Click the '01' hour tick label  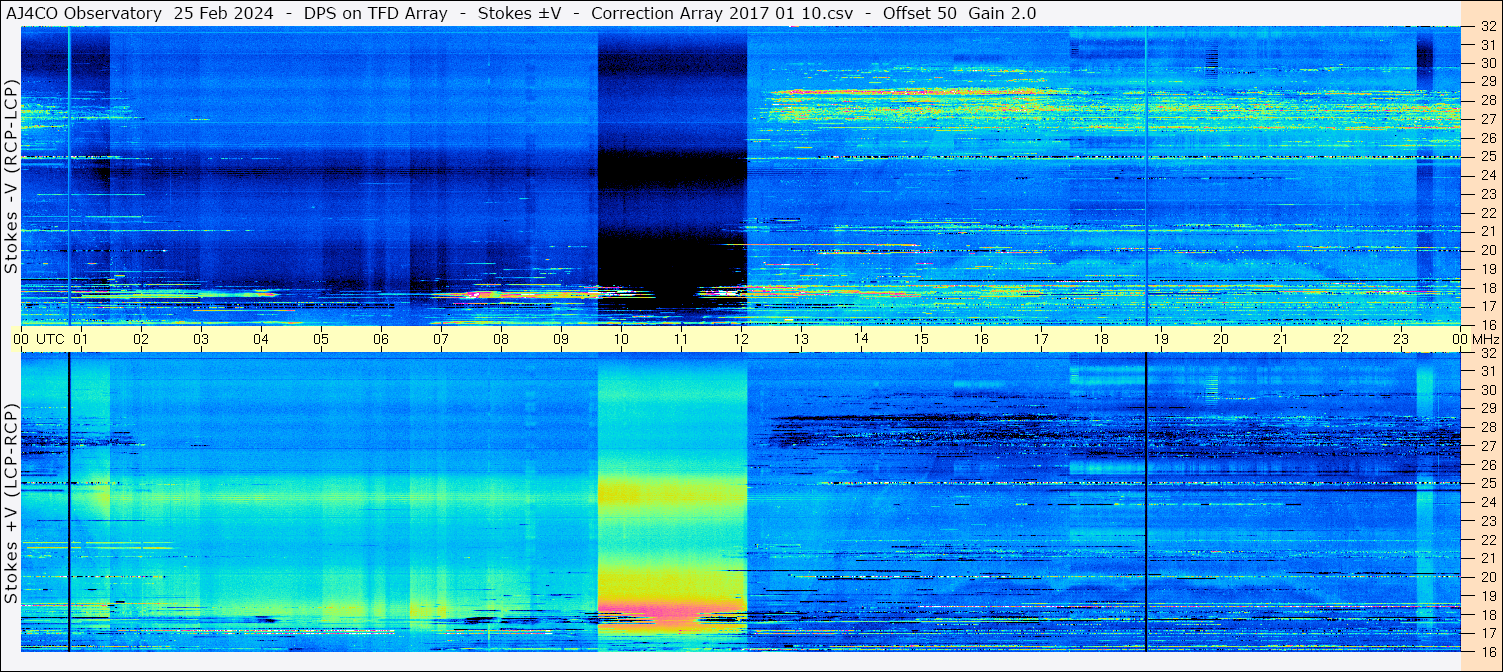pos(81,339)
